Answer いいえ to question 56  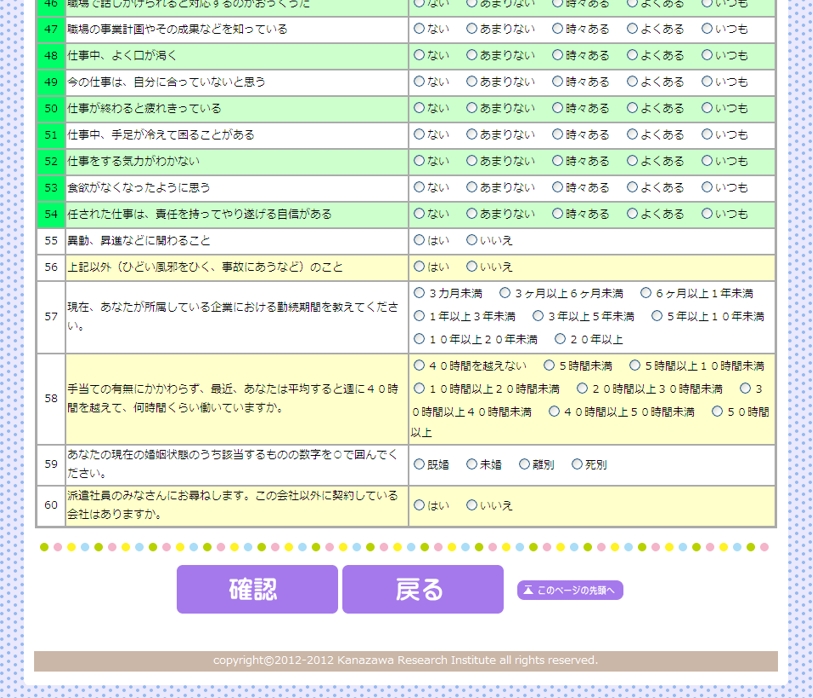[472, 267]
